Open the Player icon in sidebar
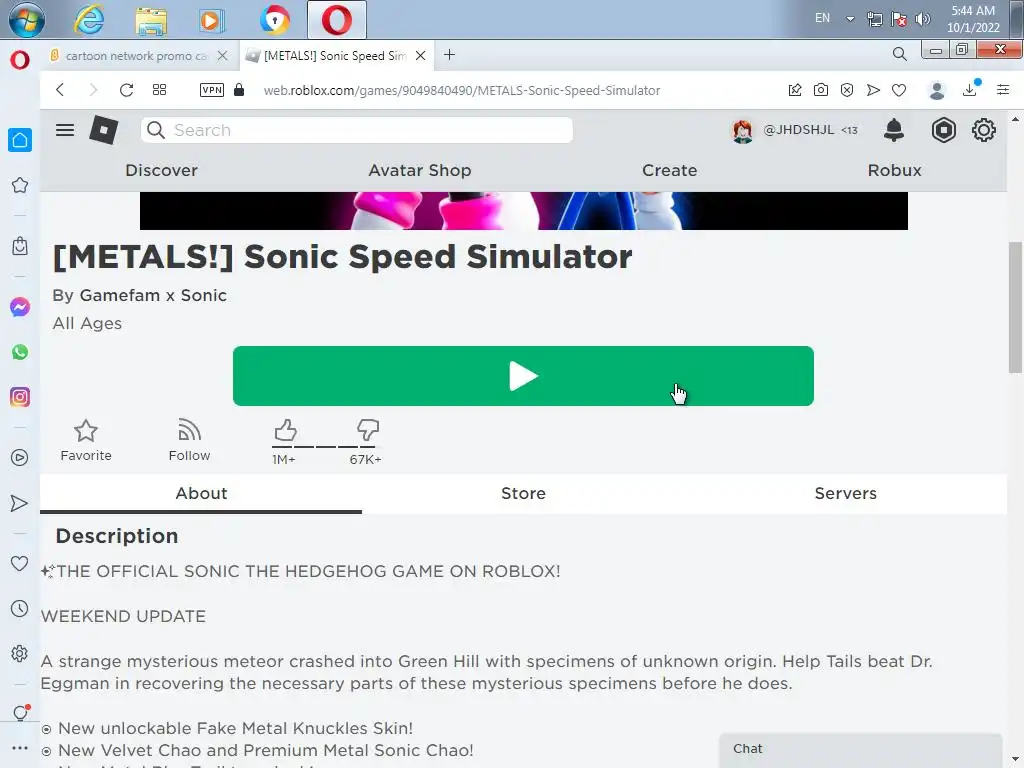 20,457
